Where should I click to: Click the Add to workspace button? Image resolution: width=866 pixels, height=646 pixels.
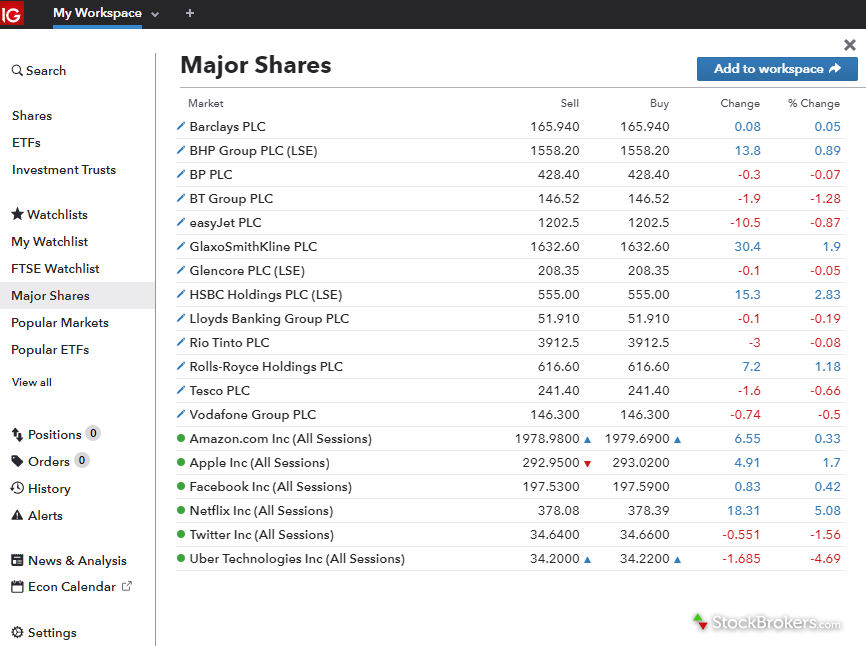[777, 69]
